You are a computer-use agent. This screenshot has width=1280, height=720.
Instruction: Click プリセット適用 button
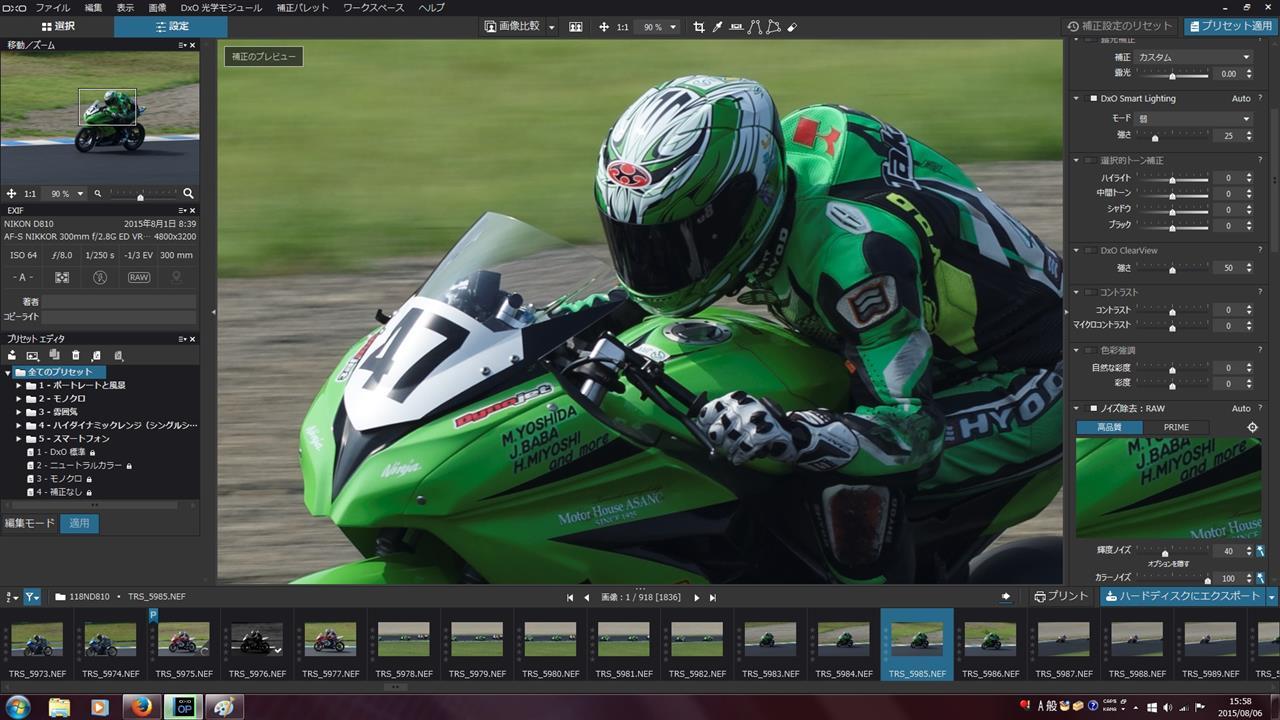point(1231,26)
